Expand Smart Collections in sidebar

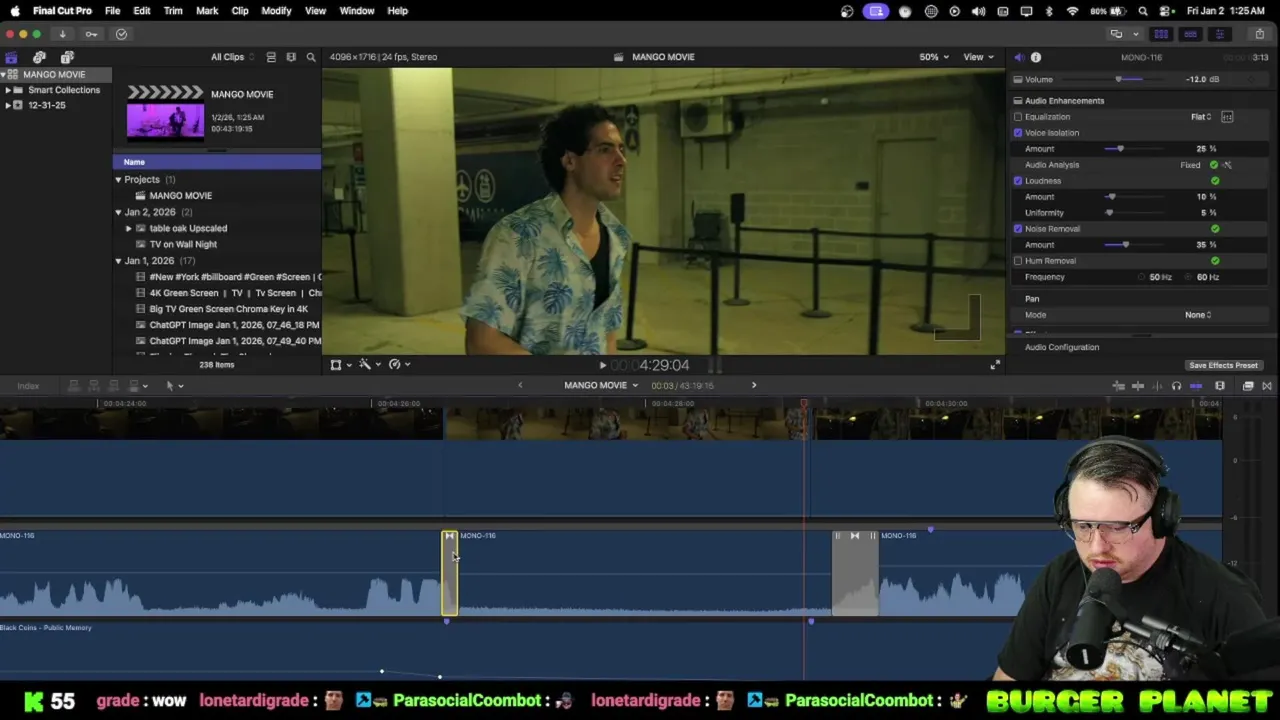[8, 90]
